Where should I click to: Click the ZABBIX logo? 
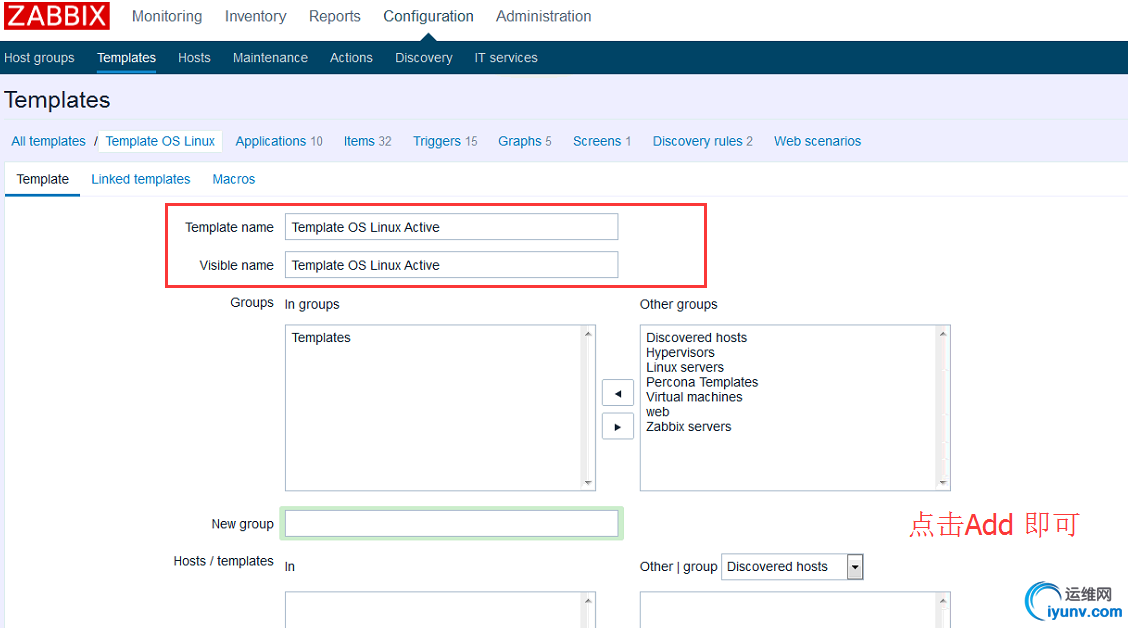coord(57,16)
